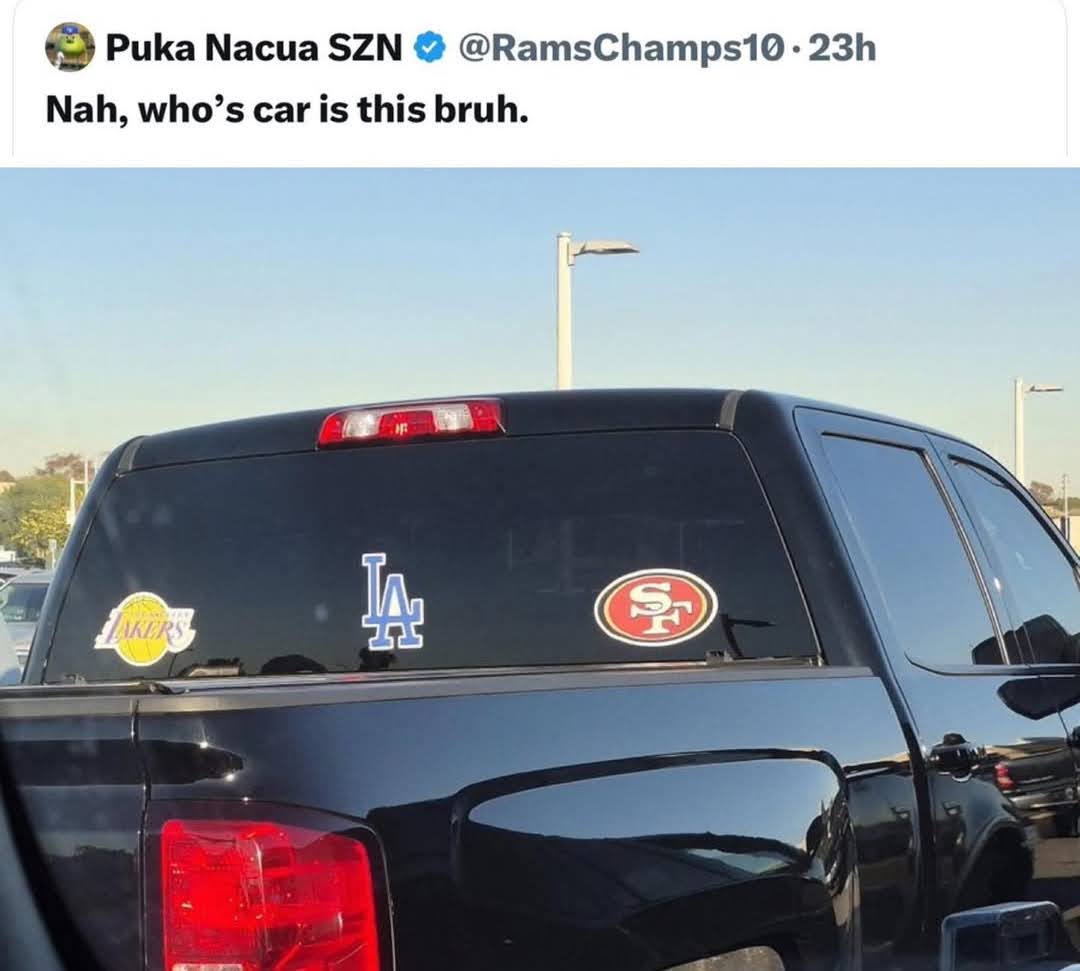Click the truck's center high brake light

tap(411, 421)
